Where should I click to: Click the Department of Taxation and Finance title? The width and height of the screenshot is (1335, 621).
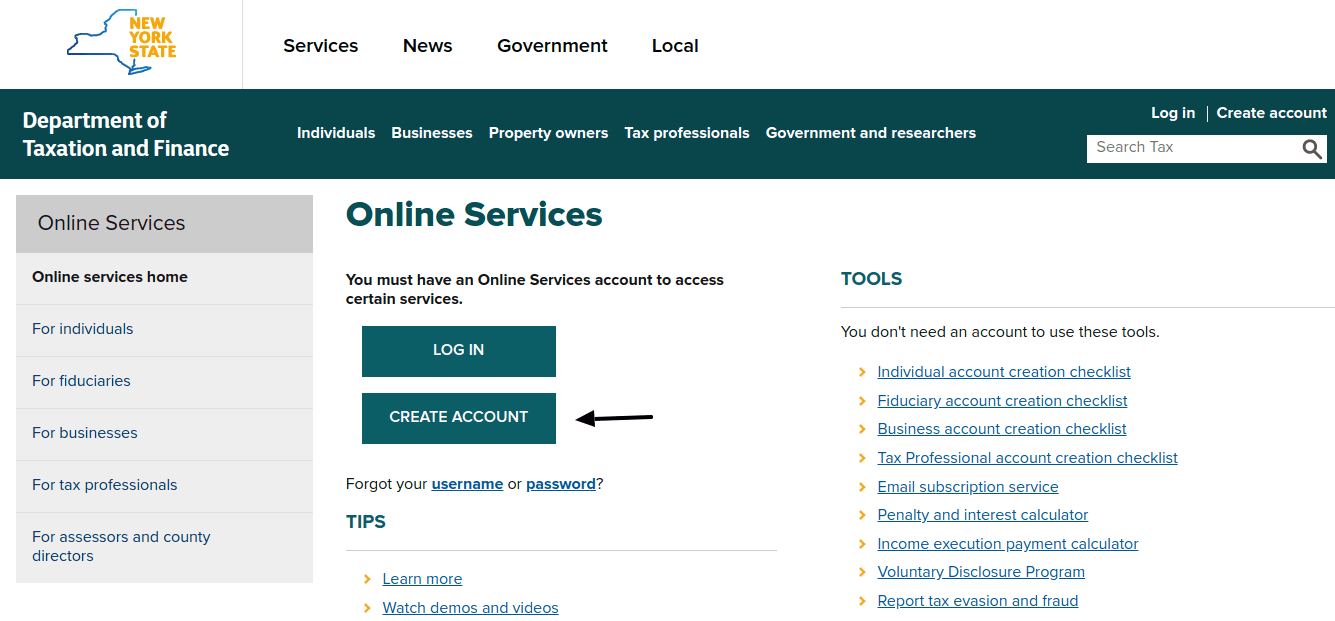126,134
